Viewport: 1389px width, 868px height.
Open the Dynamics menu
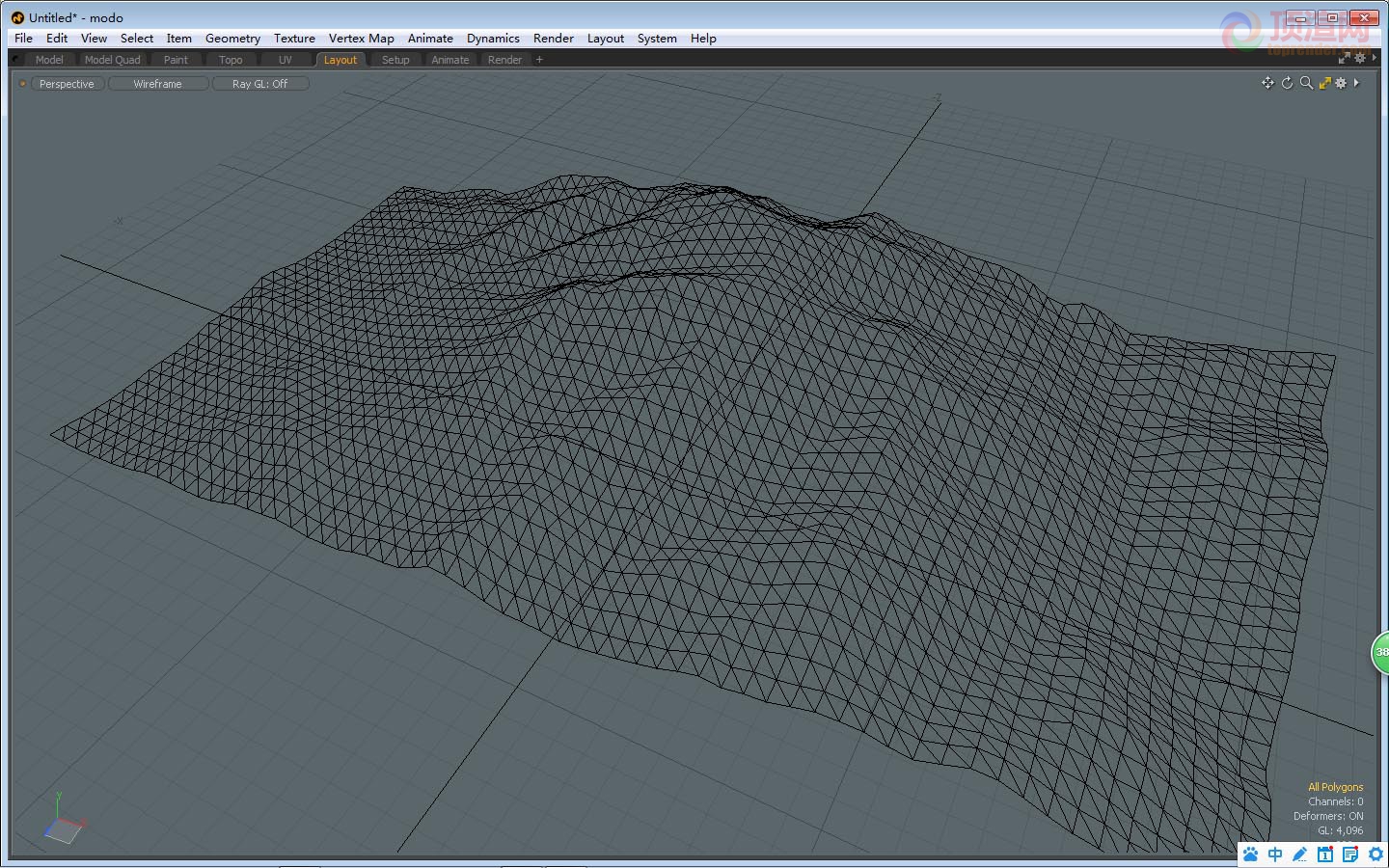pyautogui.click(x=493, y=39)
